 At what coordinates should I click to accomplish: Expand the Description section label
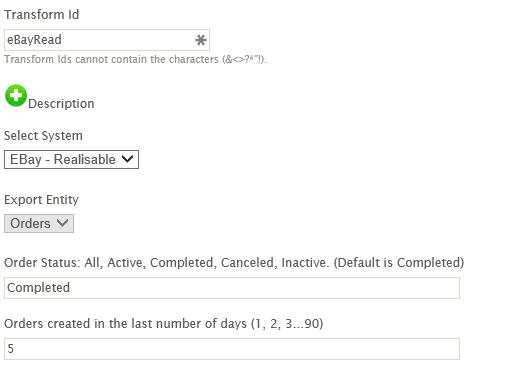point(61,104)
